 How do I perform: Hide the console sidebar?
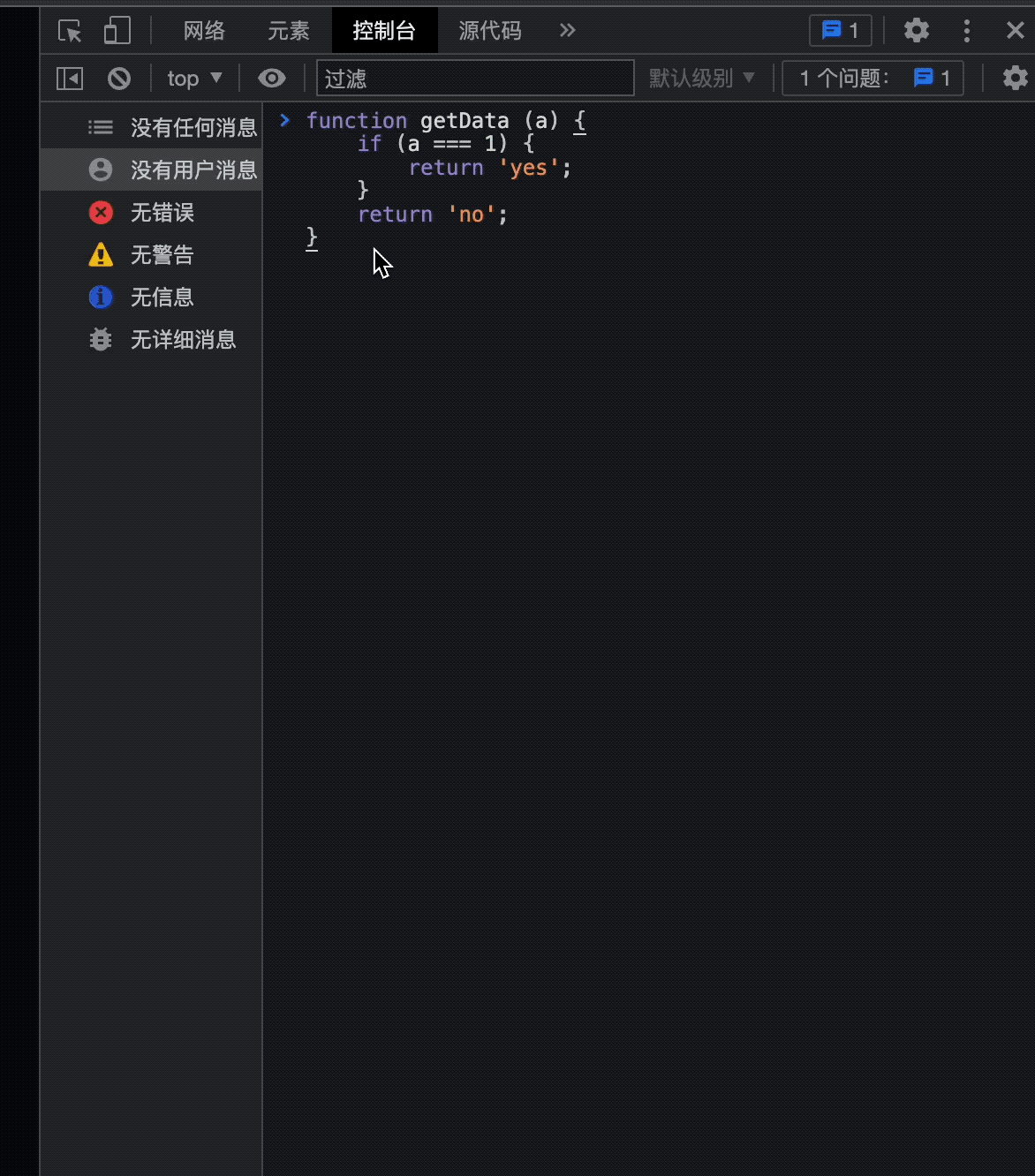pos(70,79)
